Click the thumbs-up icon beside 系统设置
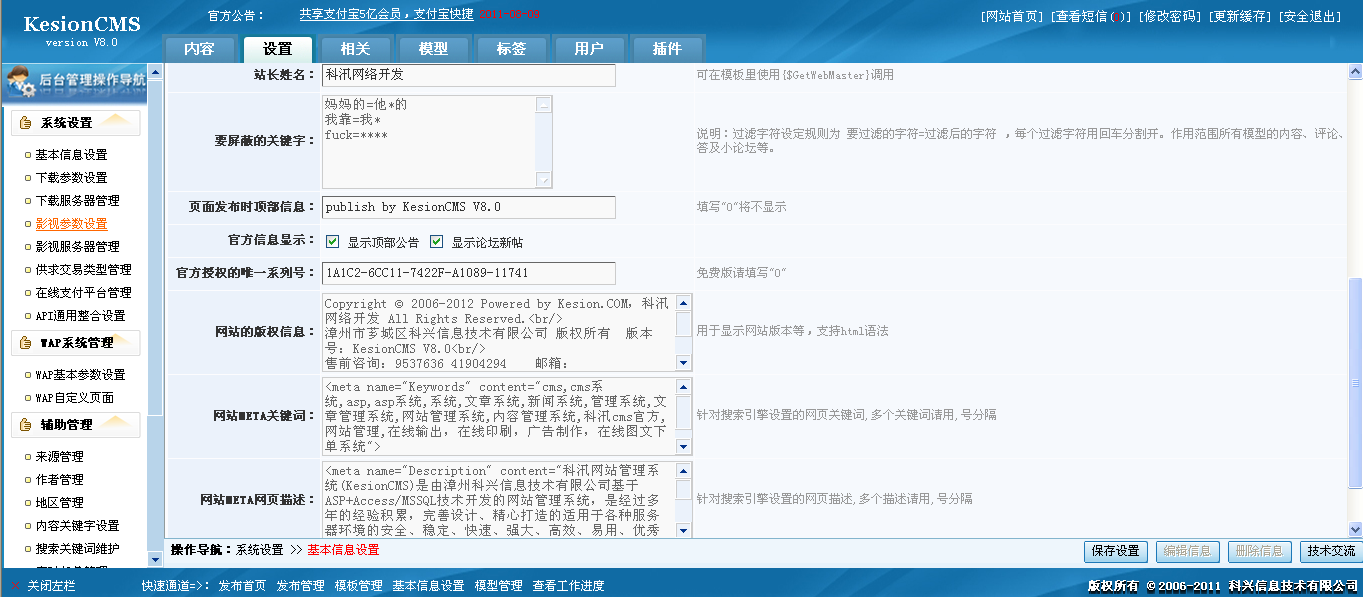This screenshot has height=597, width=1363. [26, 123]
